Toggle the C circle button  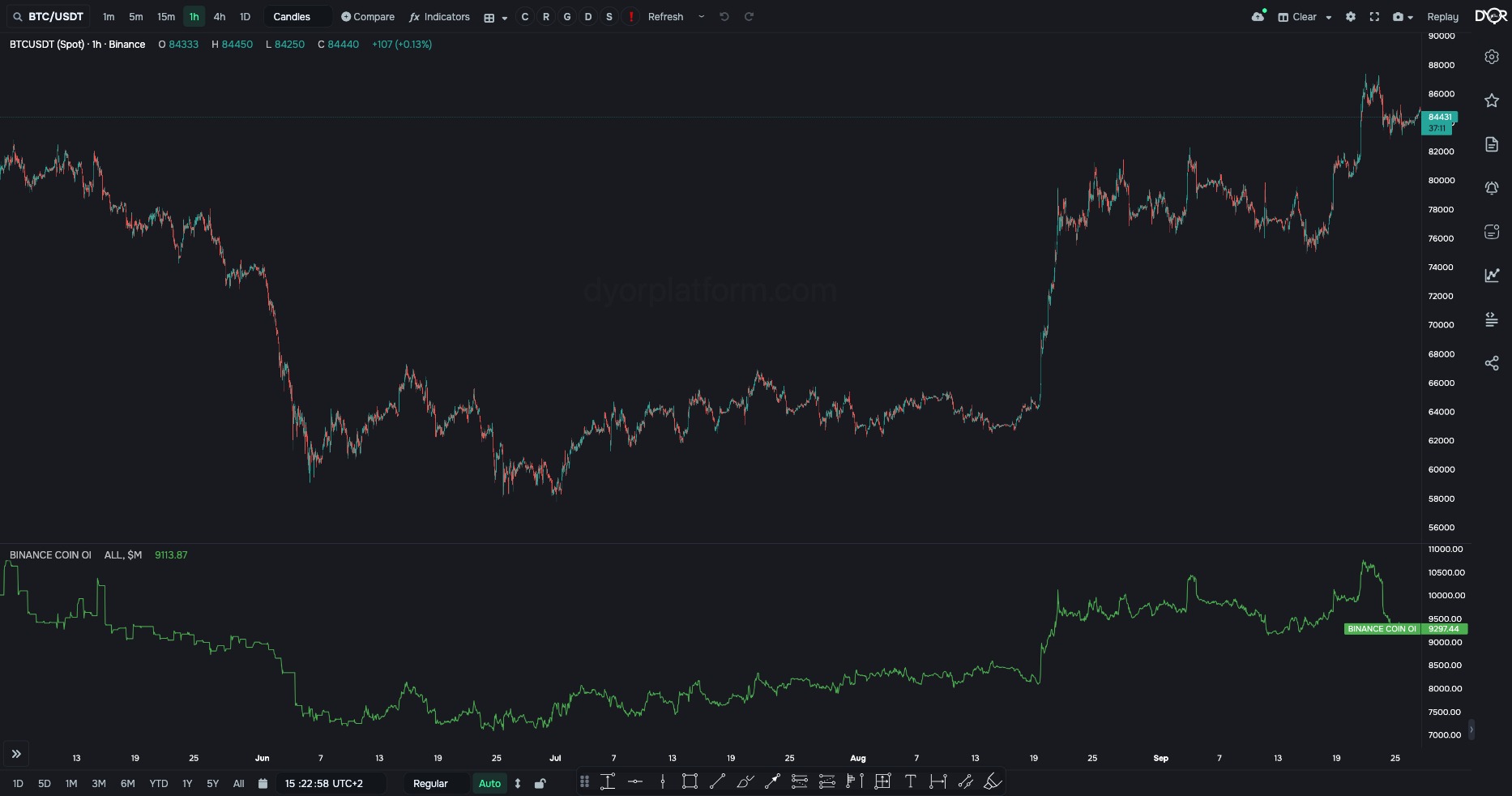tap(524, 16)
